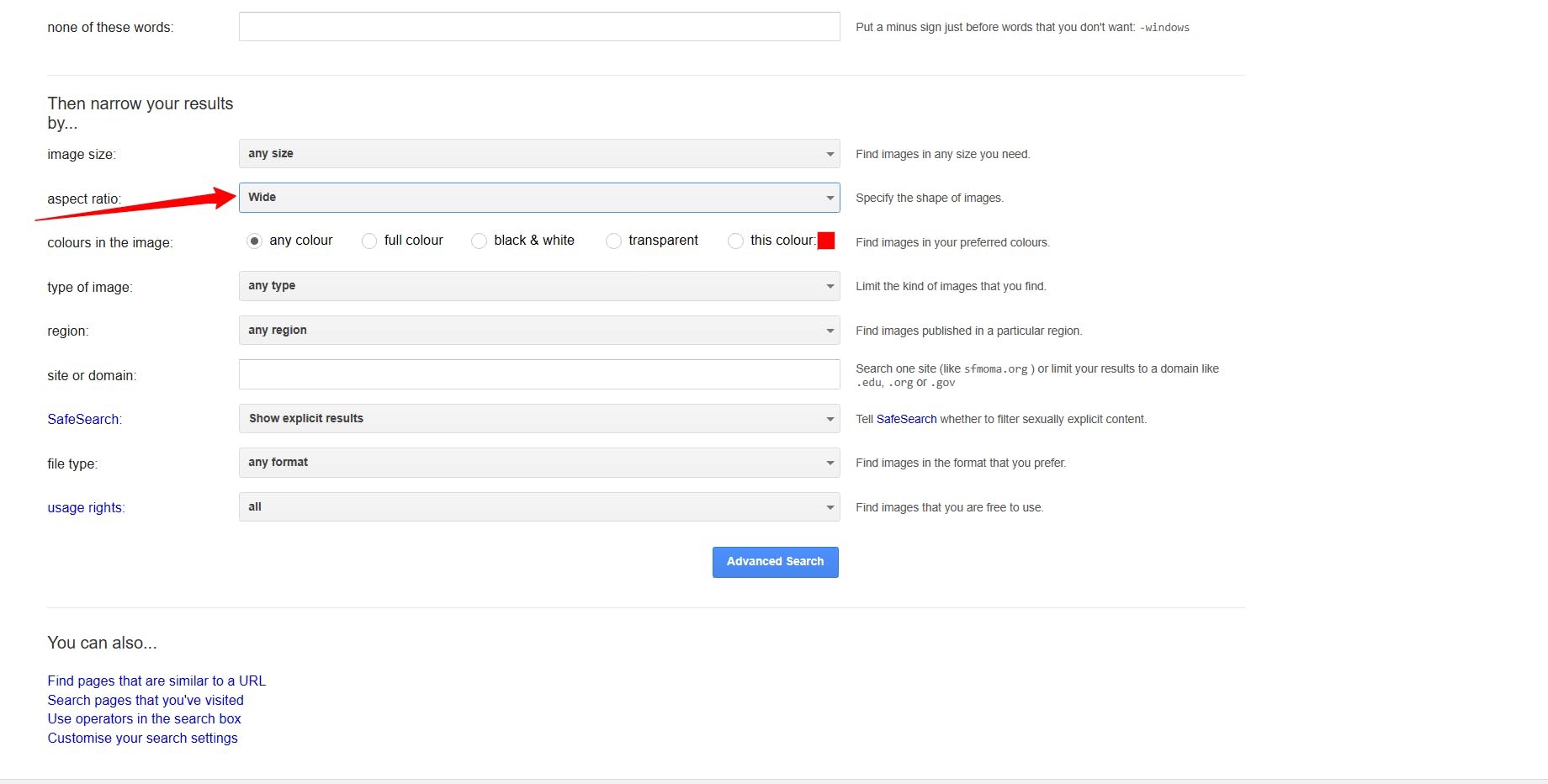Click the 'site or domain:' label

92,375
